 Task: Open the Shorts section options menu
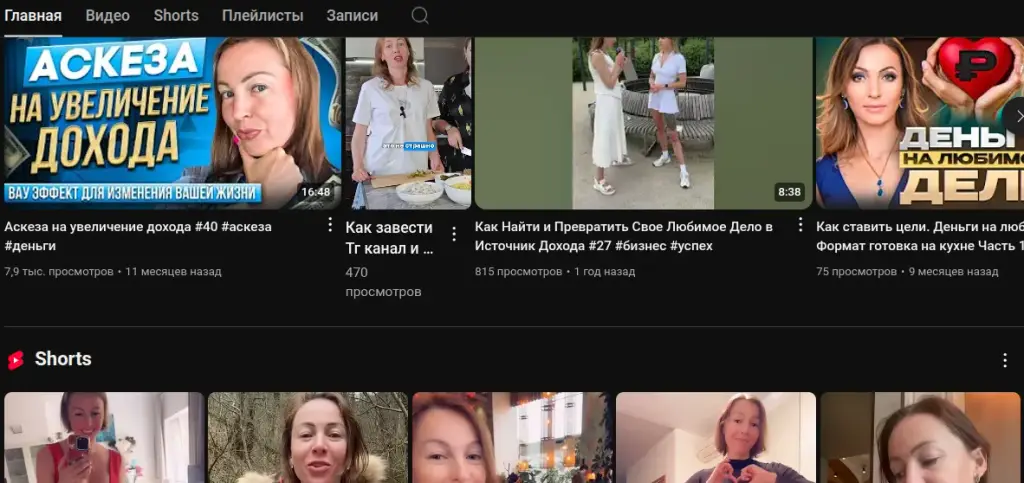point(1005,360)
